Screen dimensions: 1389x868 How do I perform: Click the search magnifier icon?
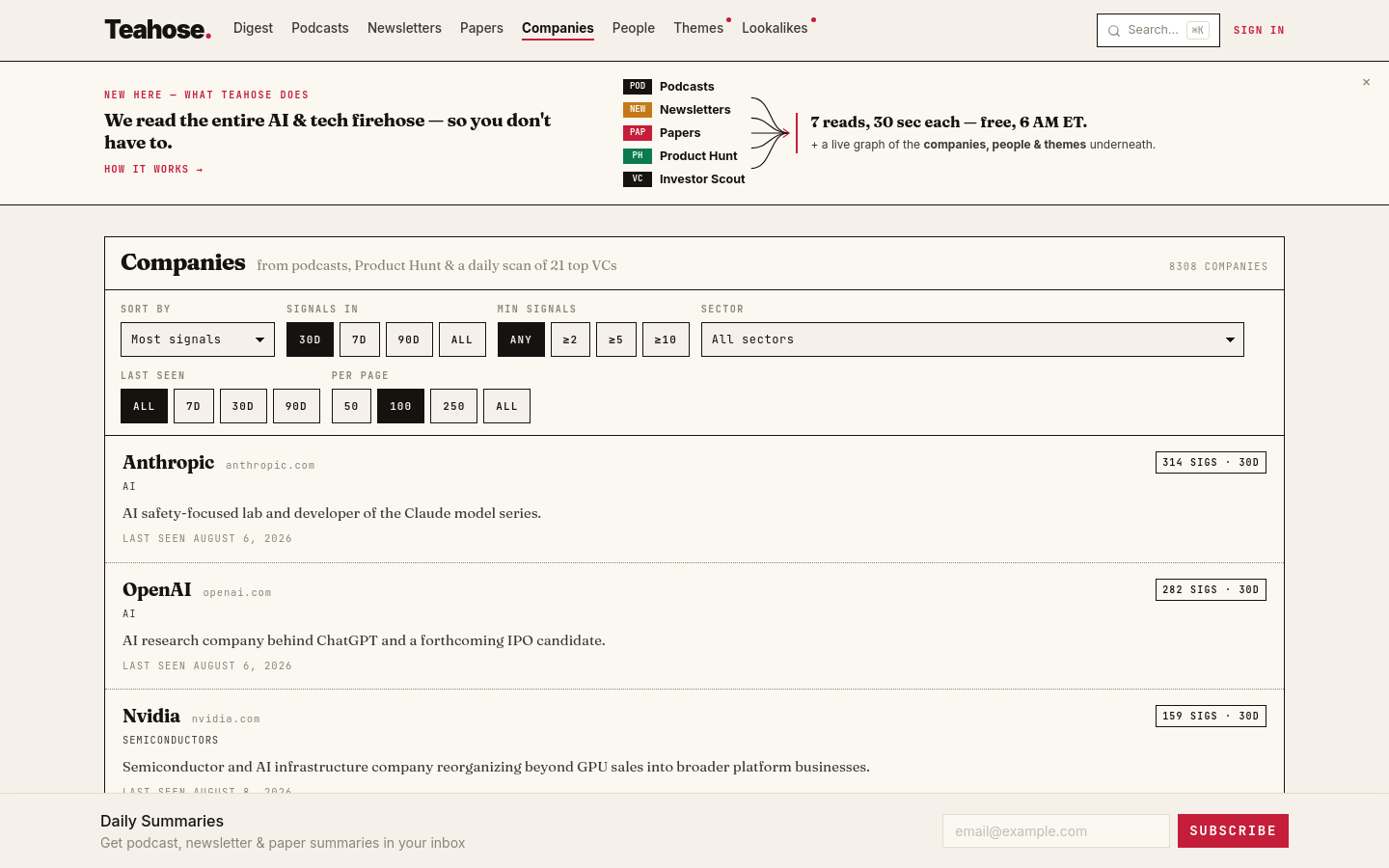click(1114, 31)
